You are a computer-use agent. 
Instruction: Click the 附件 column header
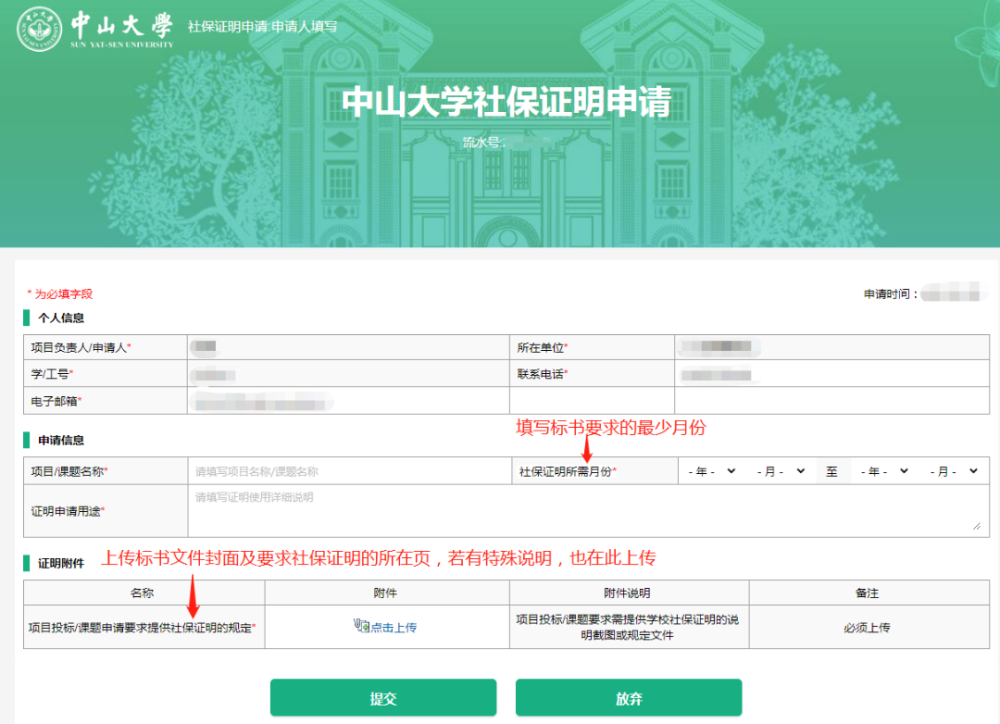click(385, 593)
